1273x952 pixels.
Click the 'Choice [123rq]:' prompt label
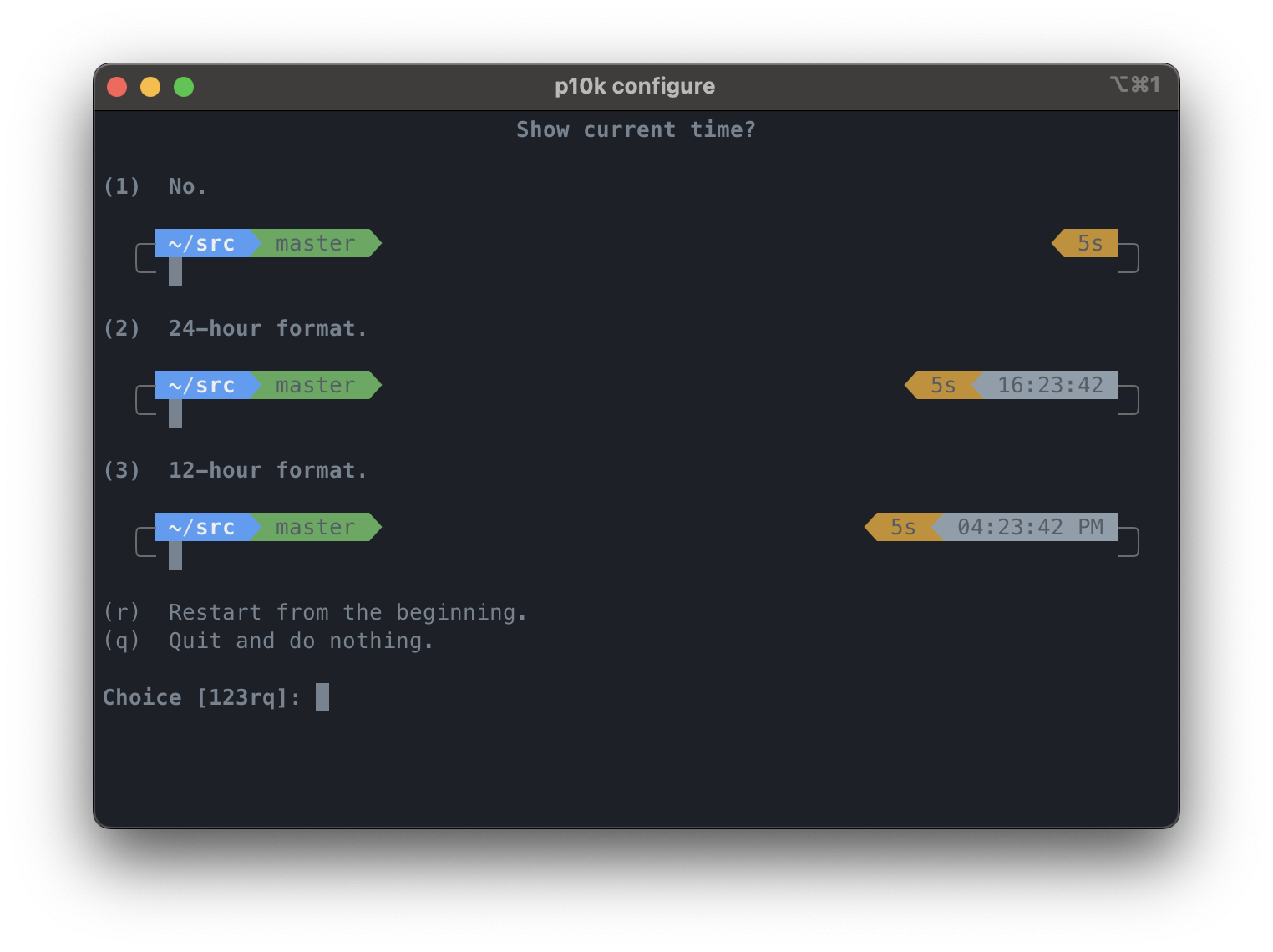(201, 697)
